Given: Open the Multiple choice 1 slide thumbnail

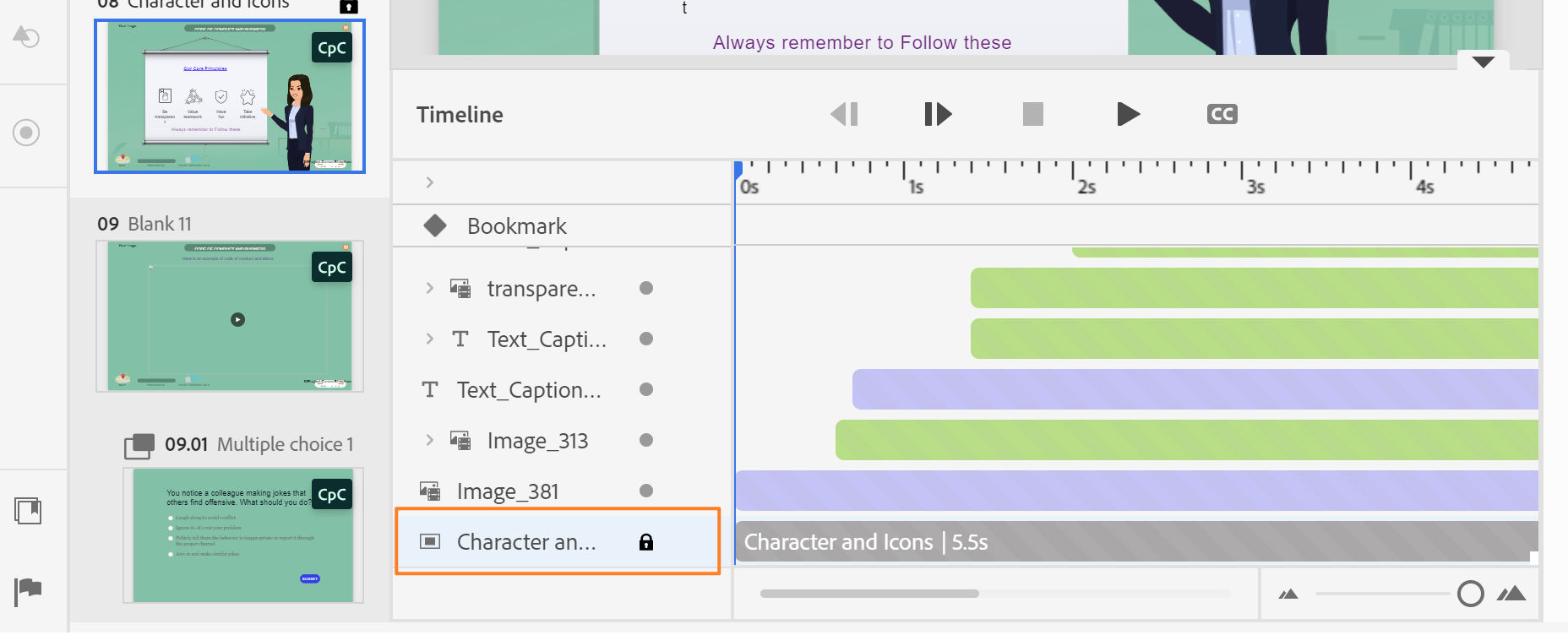Looking at the screenshot, I should [x=243, y=535].
